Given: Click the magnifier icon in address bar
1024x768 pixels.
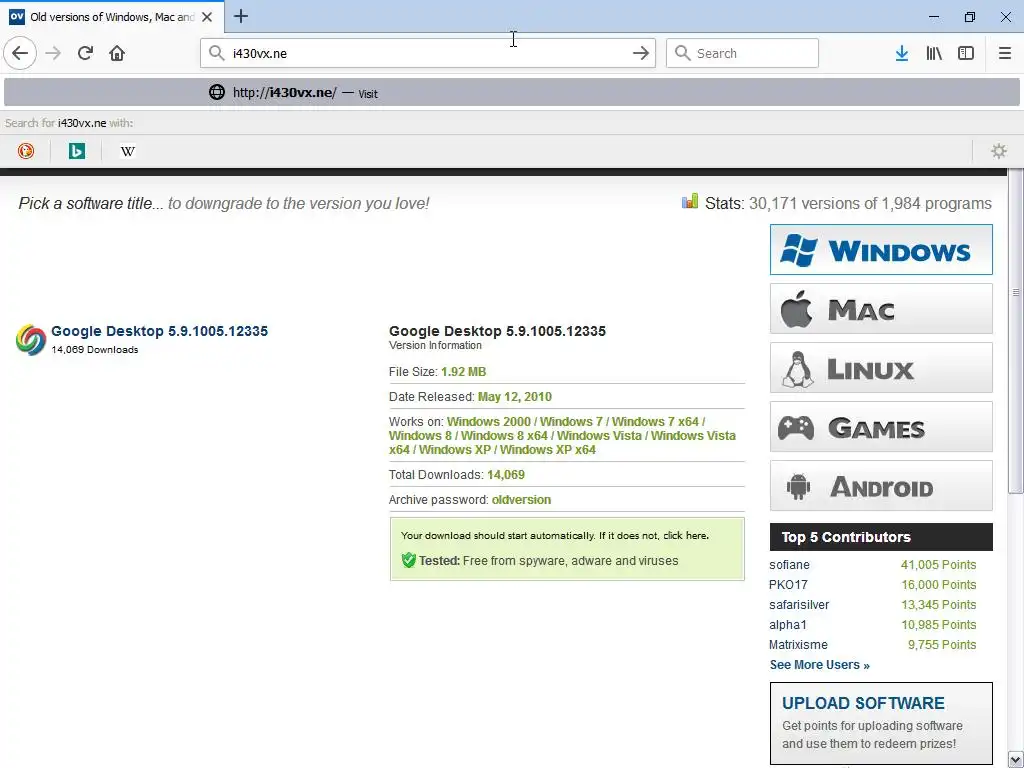Looking at the screenshot, I should coord(217,53).
